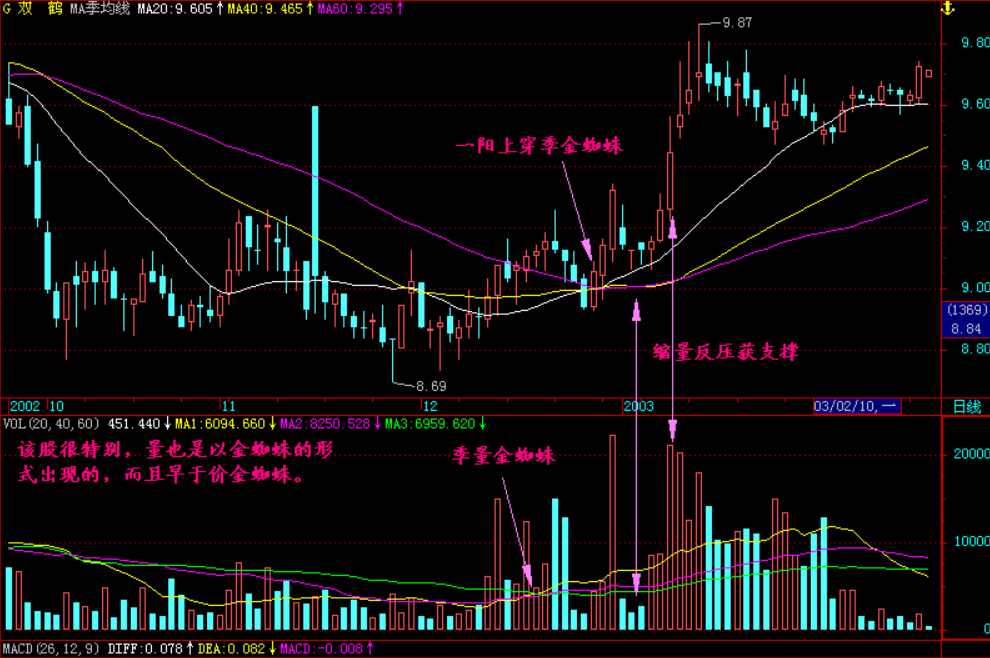Click the magenta arrow after MA60 value
Screen dimensions: 990x658
click(x=401, y=9)
